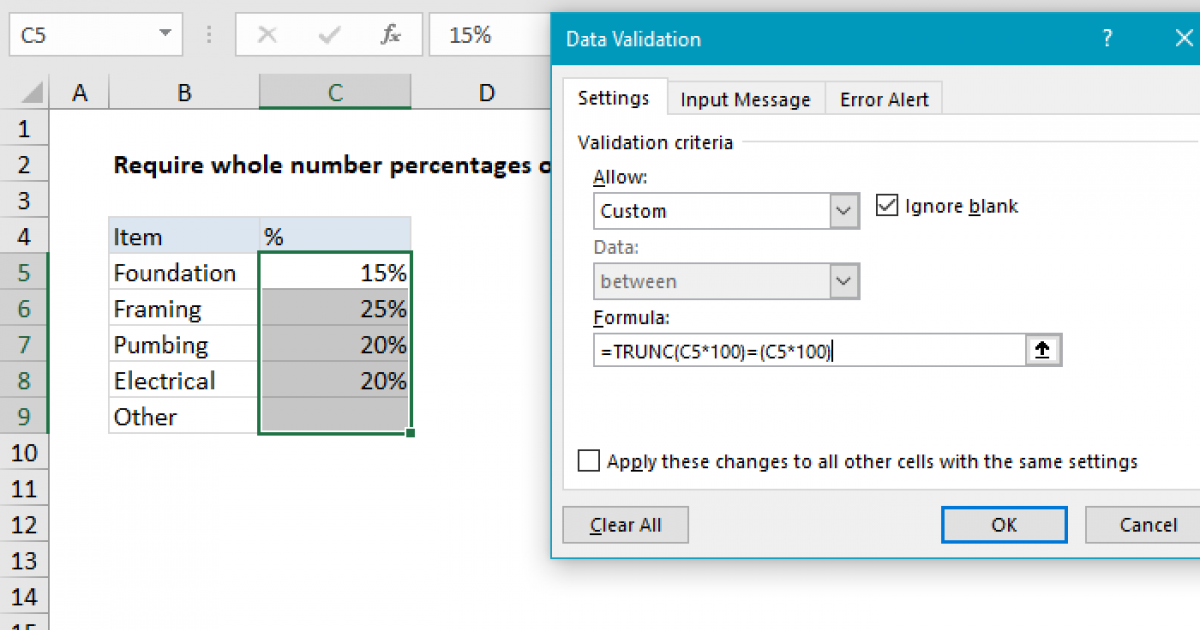Click the Help question mark on Data Validation dialog
This screenshot has width=1200, height=630.
pos(1107,37)
